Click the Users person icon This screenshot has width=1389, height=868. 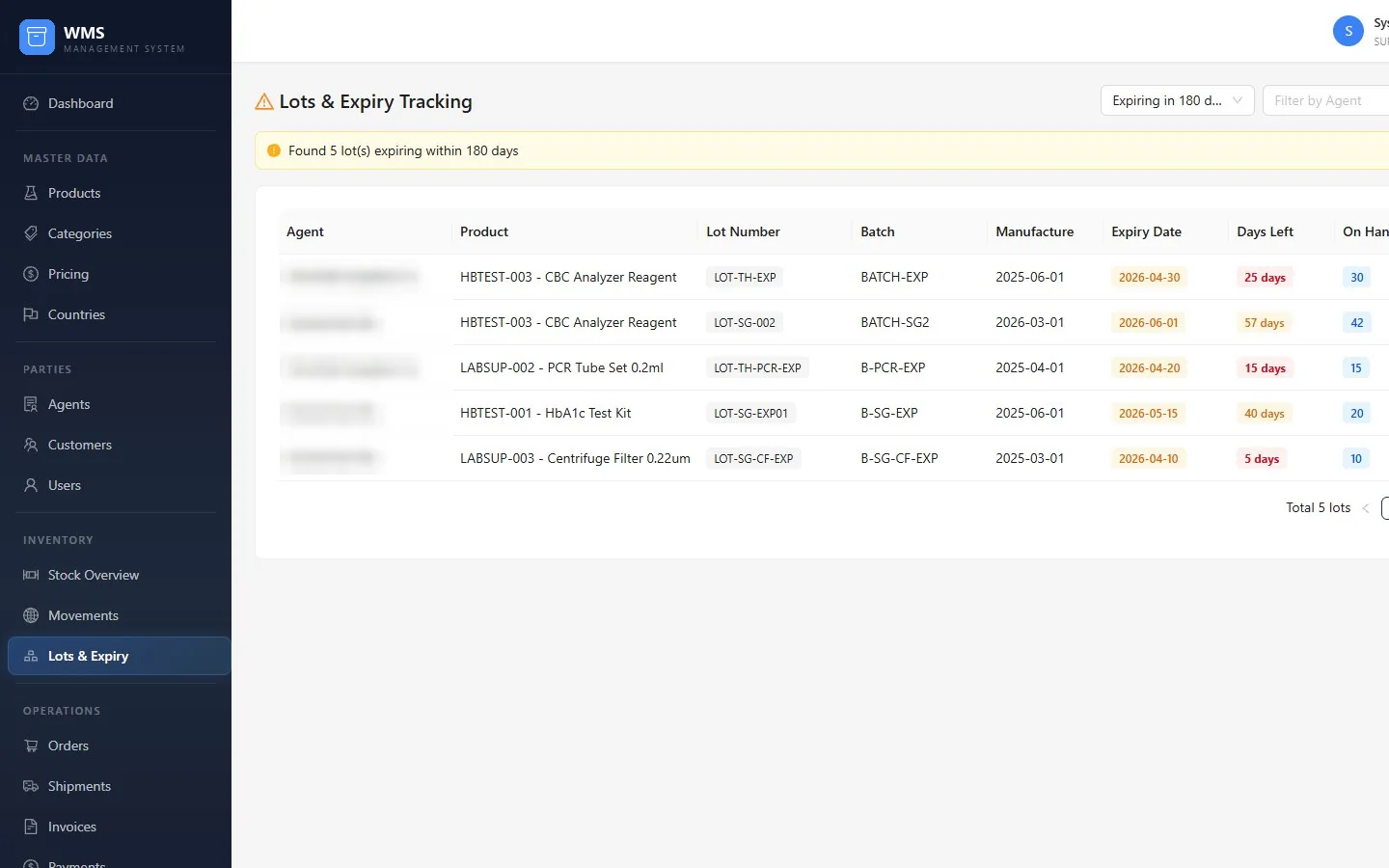click(31, 486)
